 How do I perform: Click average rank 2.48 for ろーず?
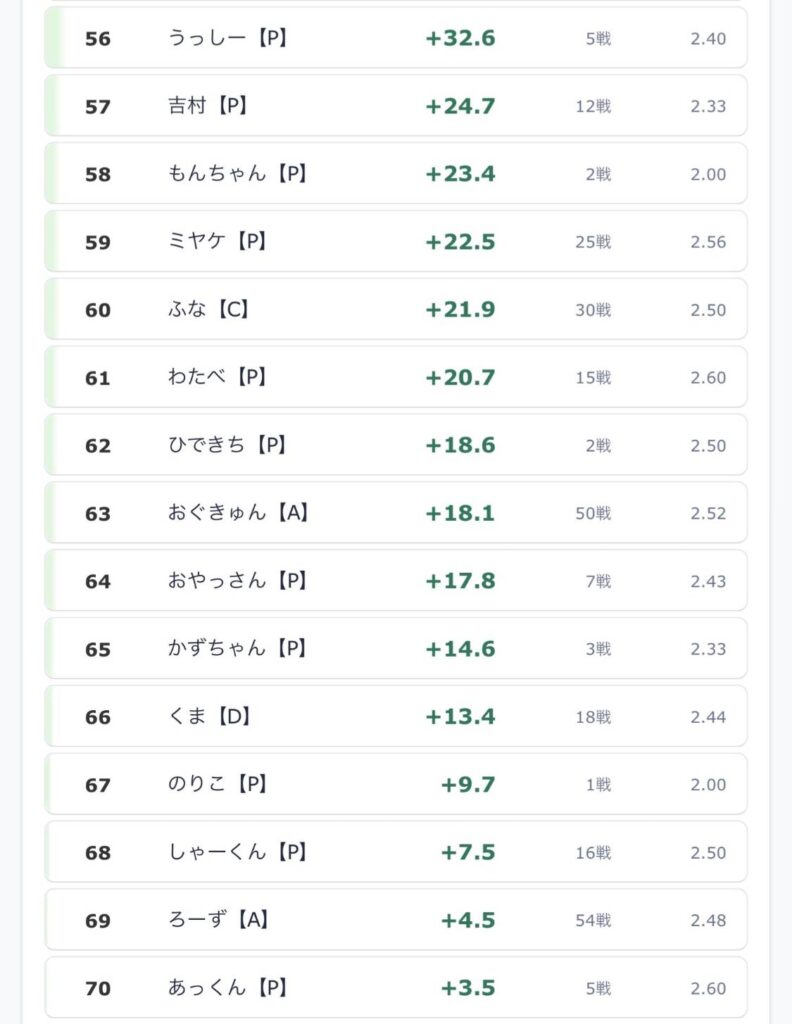coord(708,921)
